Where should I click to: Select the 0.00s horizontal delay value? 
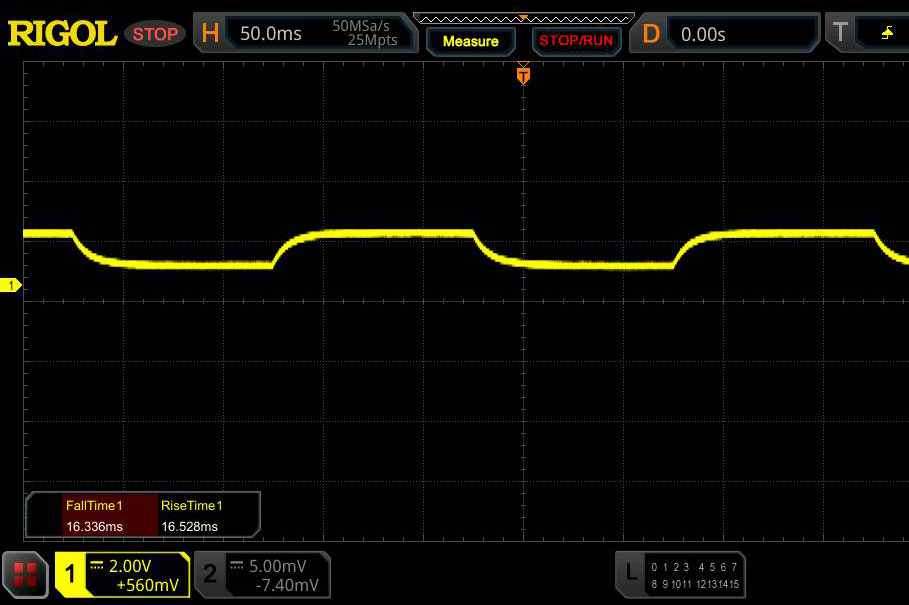[x=703, y=34]
